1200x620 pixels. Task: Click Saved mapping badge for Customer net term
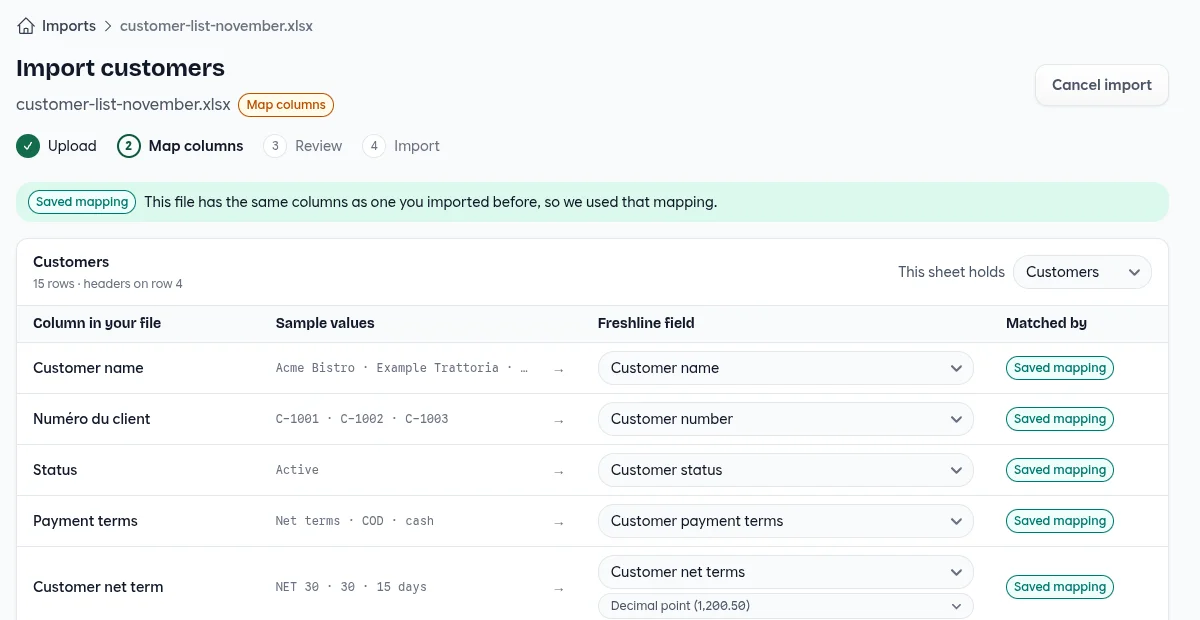coord(1060,587)
